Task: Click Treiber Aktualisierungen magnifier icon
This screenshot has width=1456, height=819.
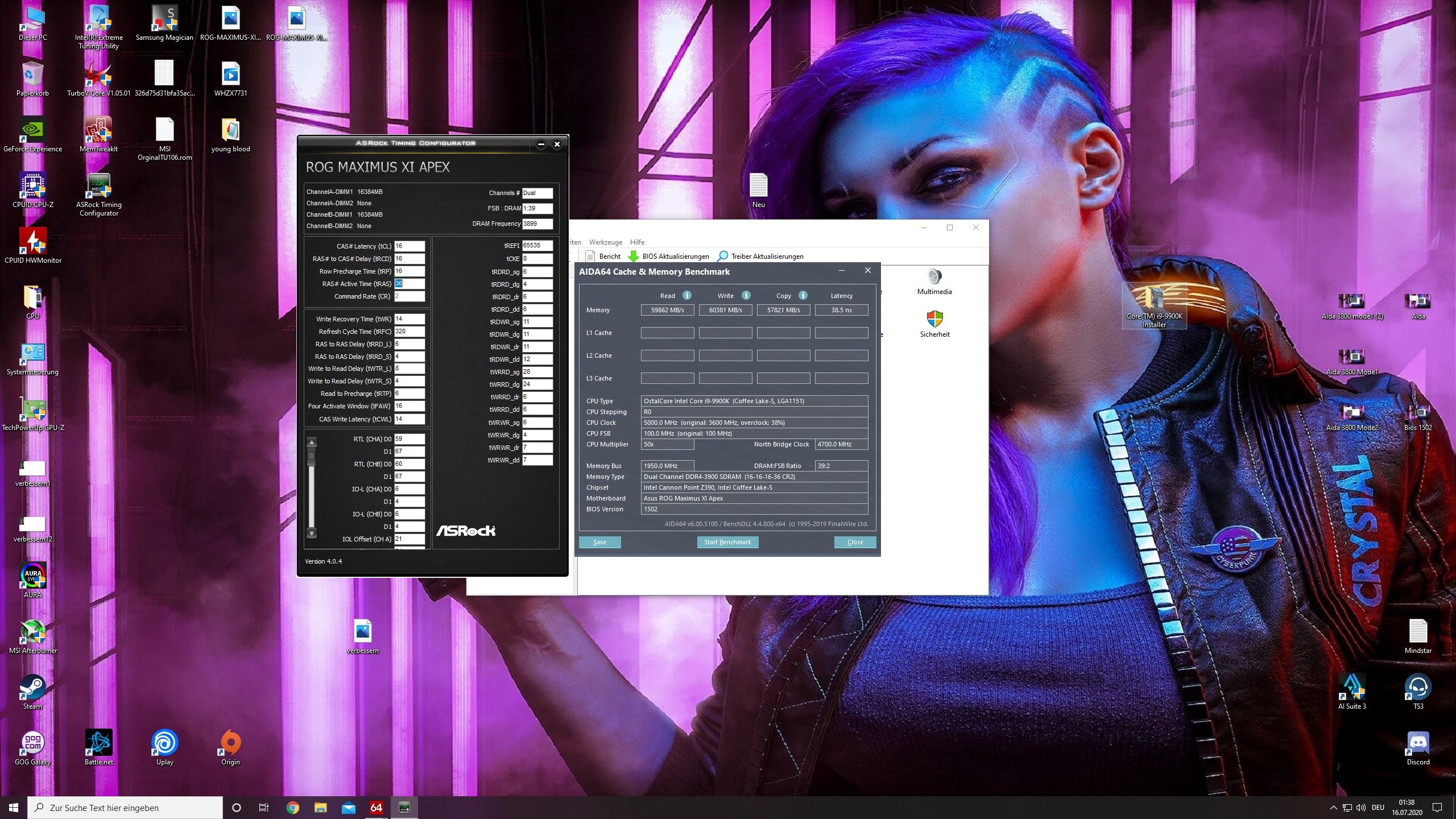Action: point(722,257)
